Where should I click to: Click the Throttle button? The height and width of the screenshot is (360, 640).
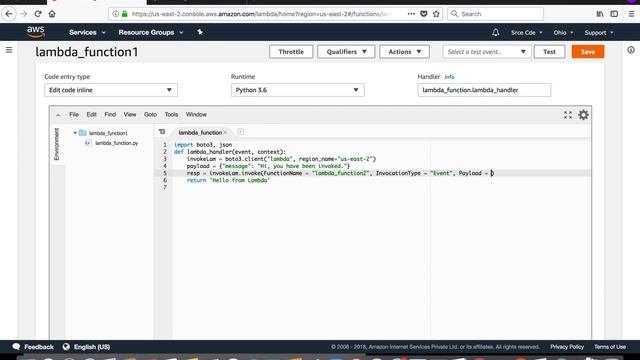tap(291, 52)
